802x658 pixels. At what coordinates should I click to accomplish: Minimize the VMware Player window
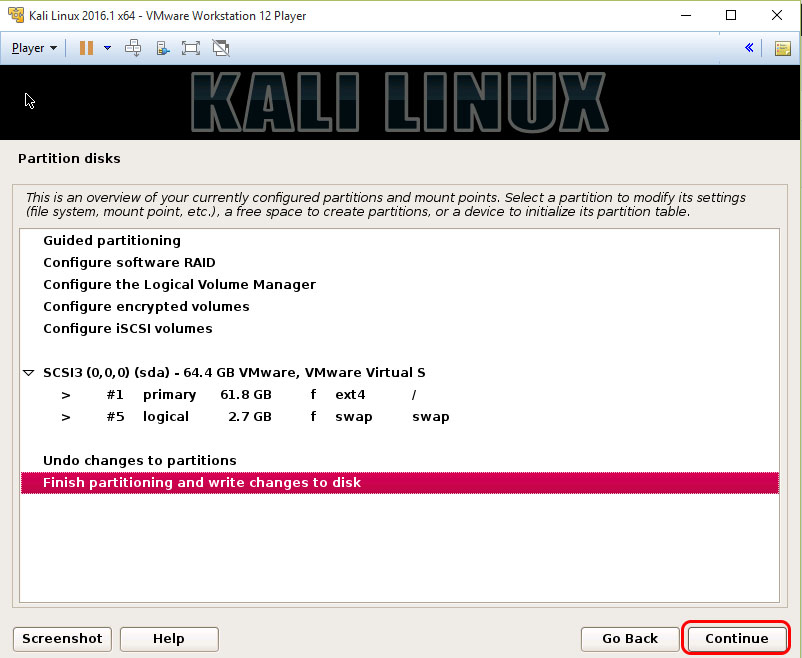(x=686, y=15)
